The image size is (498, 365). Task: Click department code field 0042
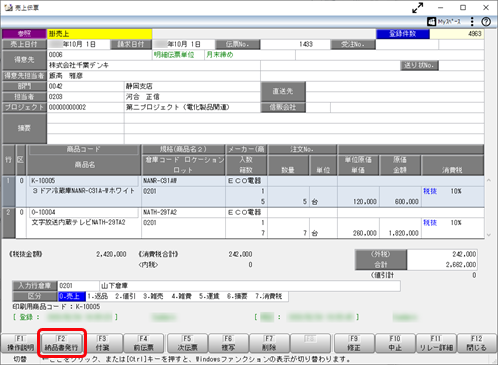tap(85, 86)
